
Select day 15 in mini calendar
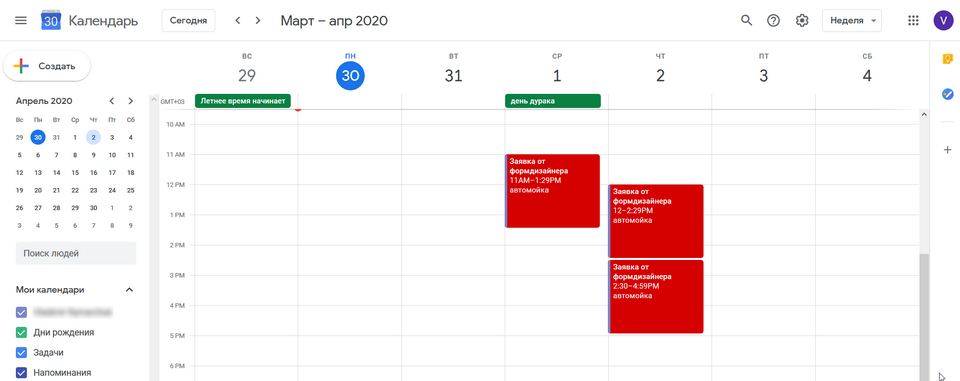(x=75, y=173)
